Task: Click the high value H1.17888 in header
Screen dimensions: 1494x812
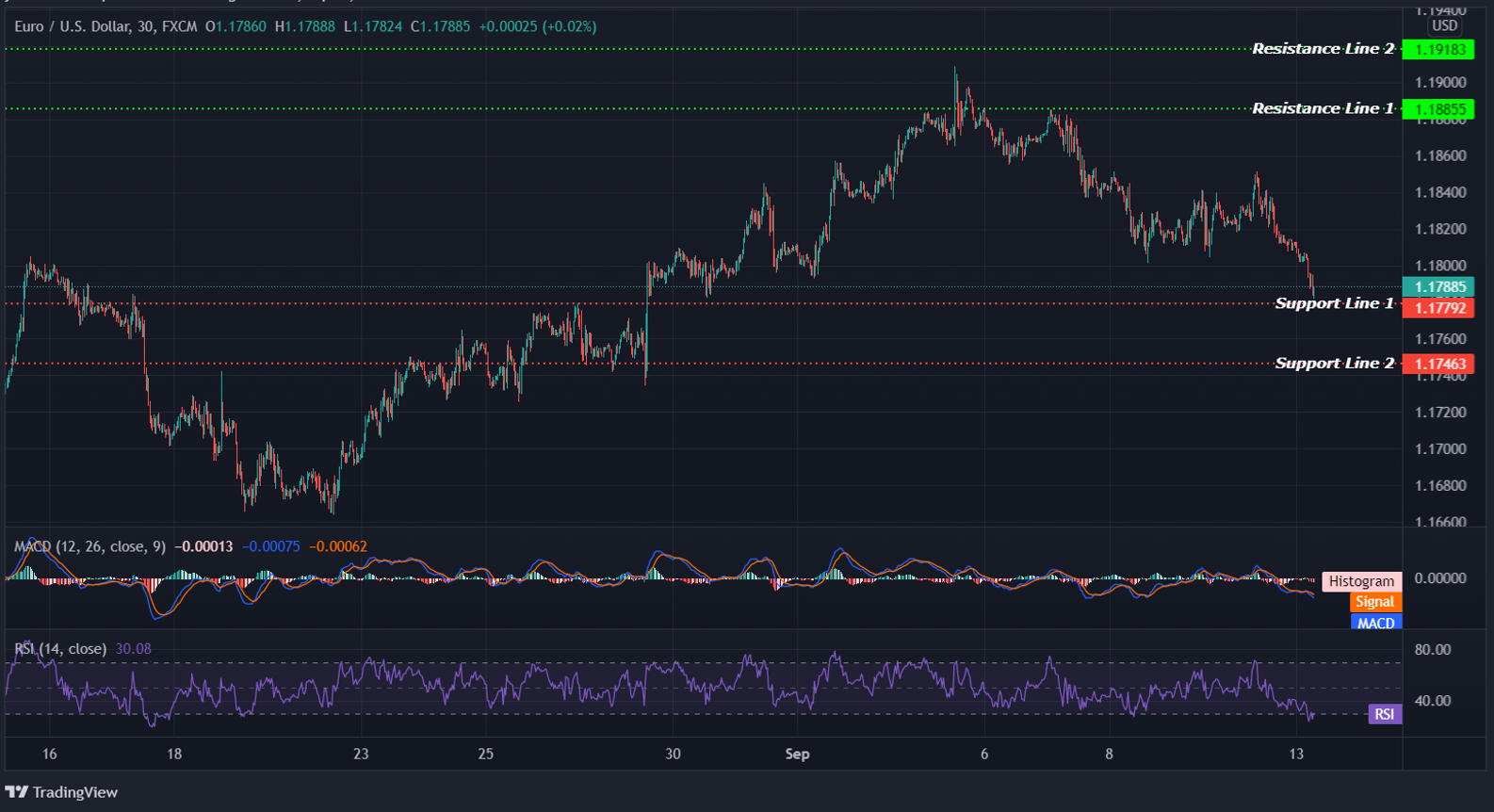Action: (x=304, y=26)
